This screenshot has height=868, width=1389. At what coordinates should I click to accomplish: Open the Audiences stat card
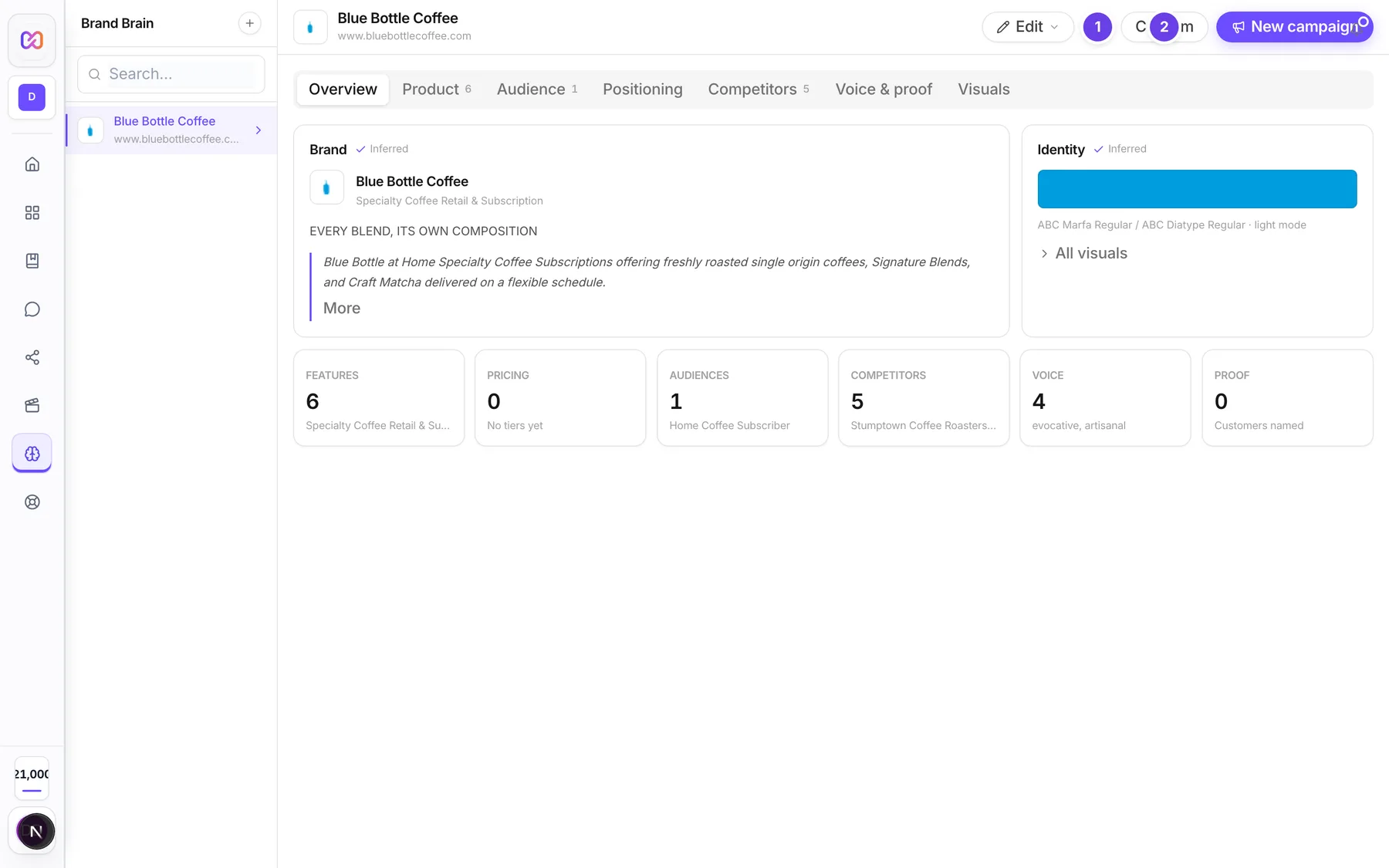click(742, 398)
